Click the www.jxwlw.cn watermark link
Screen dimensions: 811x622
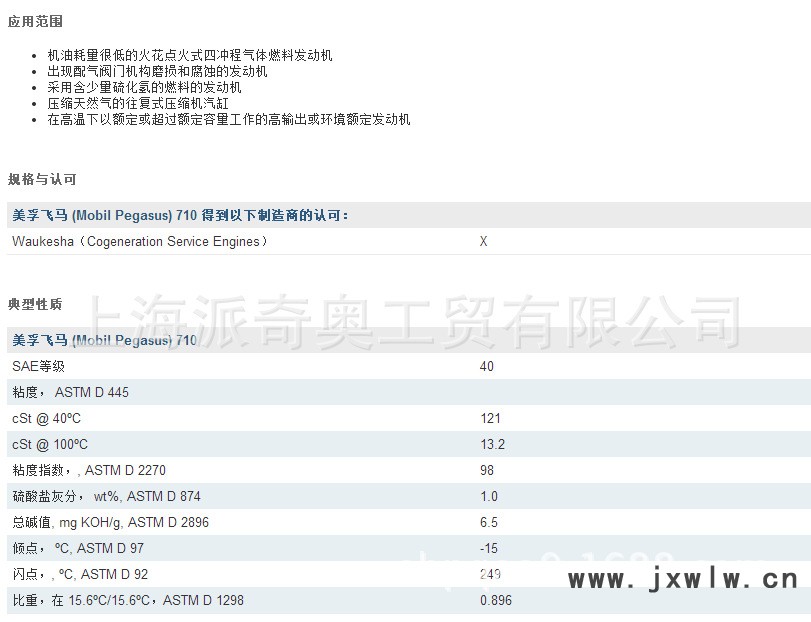[x=682, y=580]
